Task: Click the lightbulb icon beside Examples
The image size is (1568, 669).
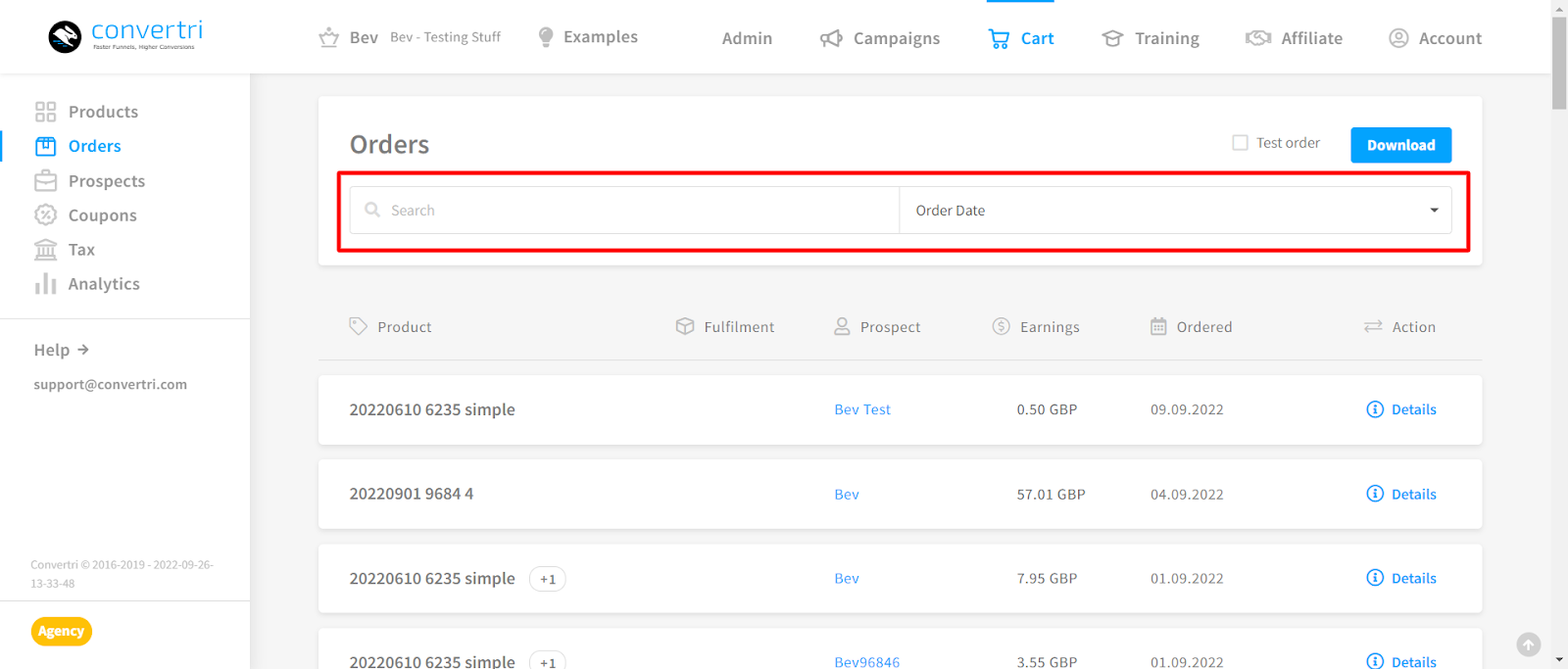Action: tap(546, 37)
